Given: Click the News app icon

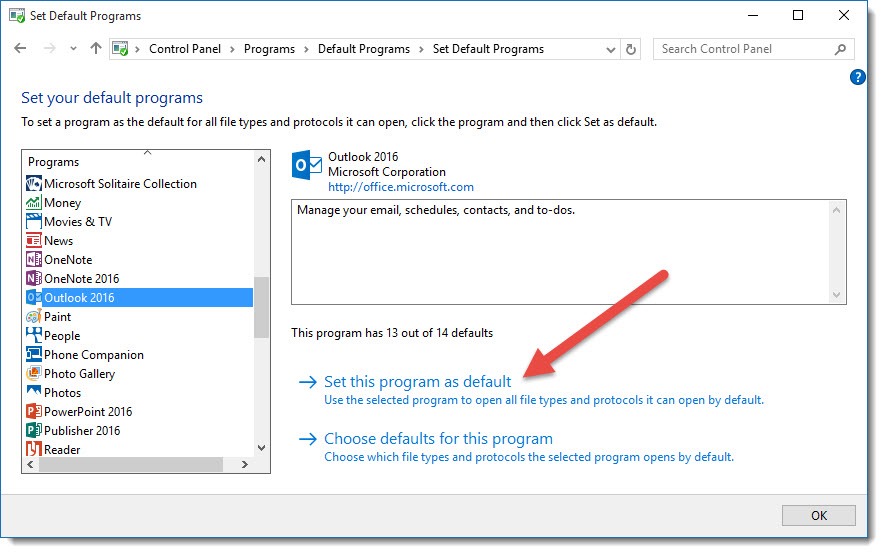Looking at the screenshot, I should (x=34, y=240).
